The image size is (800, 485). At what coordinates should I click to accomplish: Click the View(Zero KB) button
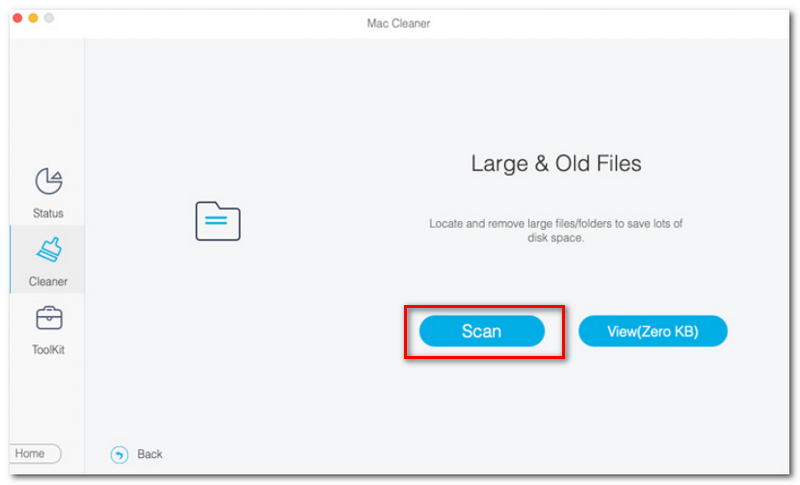point(653,331)
